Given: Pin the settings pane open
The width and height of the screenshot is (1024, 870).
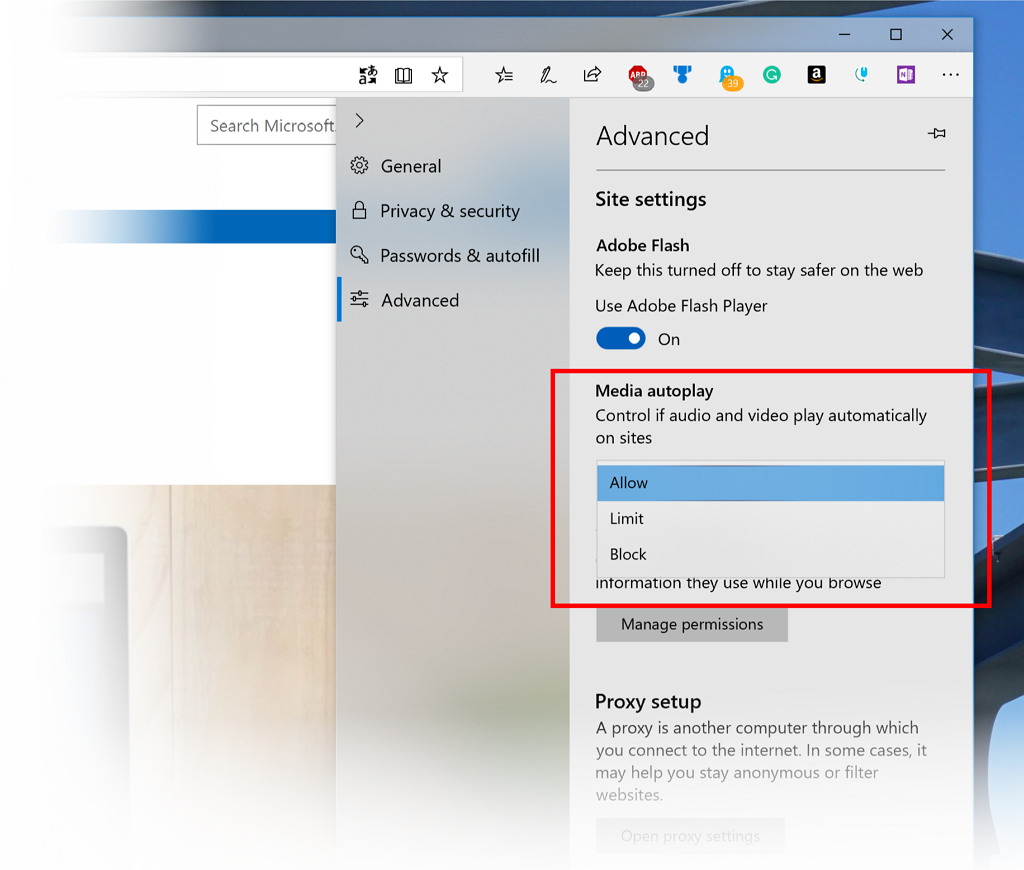Looking at the screenshot, I should coord(936,133).
